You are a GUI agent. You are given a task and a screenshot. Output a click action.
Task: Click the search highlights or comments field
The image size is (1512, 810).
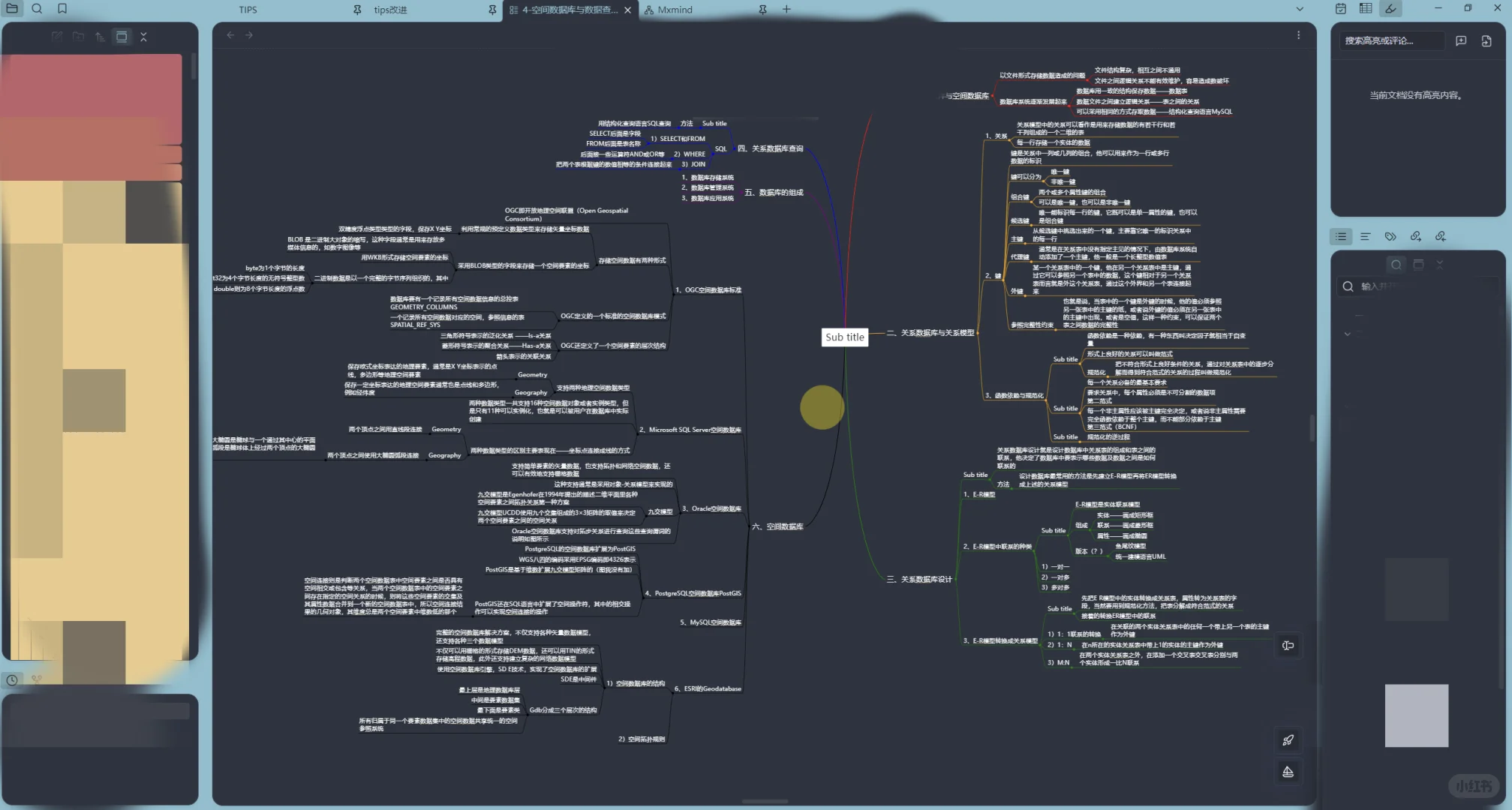click(1390, 40)
